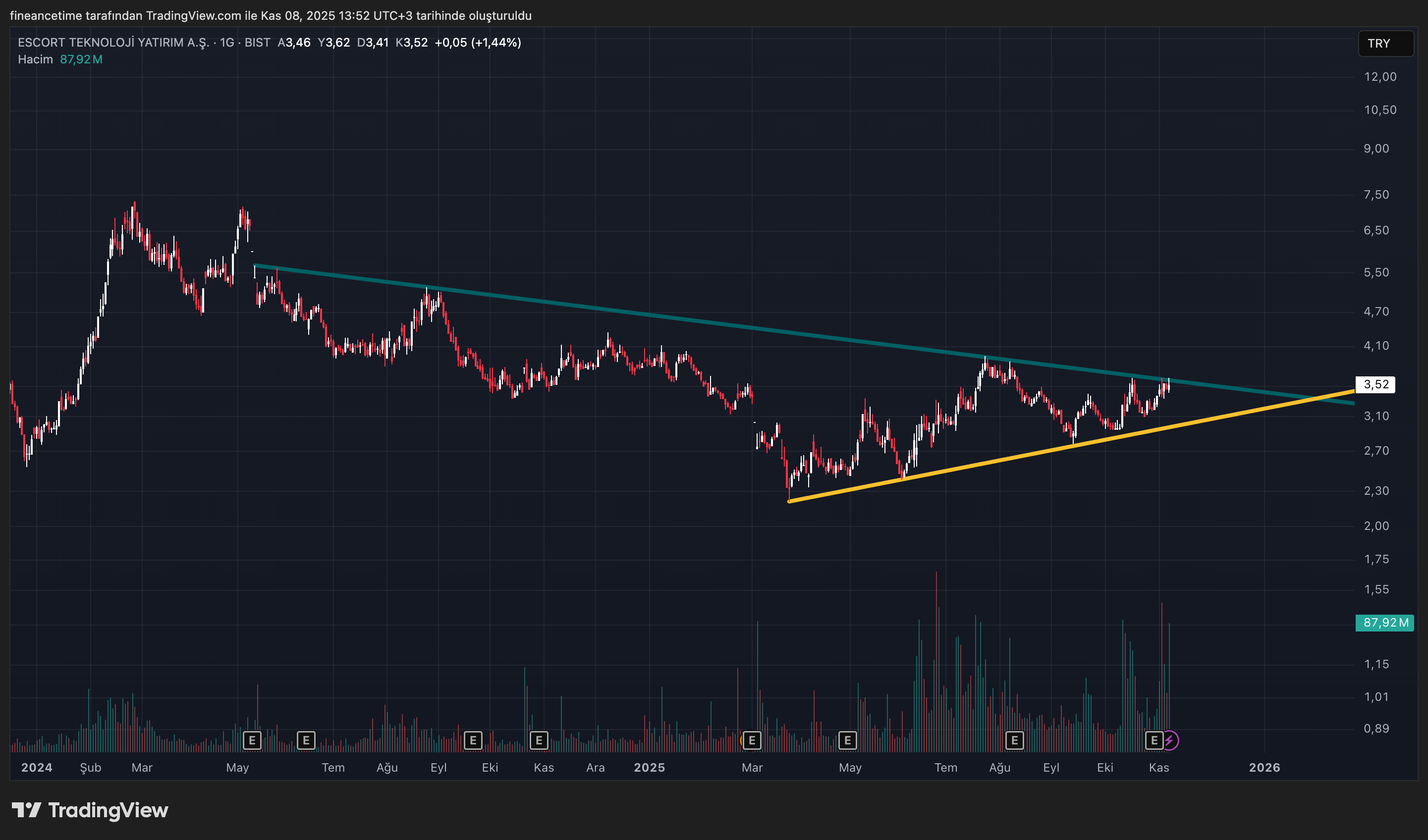This screenshot has height=840, width=1428.
Task: Open the earnings marker near Ağu 2025
Action: point(1014,740)
